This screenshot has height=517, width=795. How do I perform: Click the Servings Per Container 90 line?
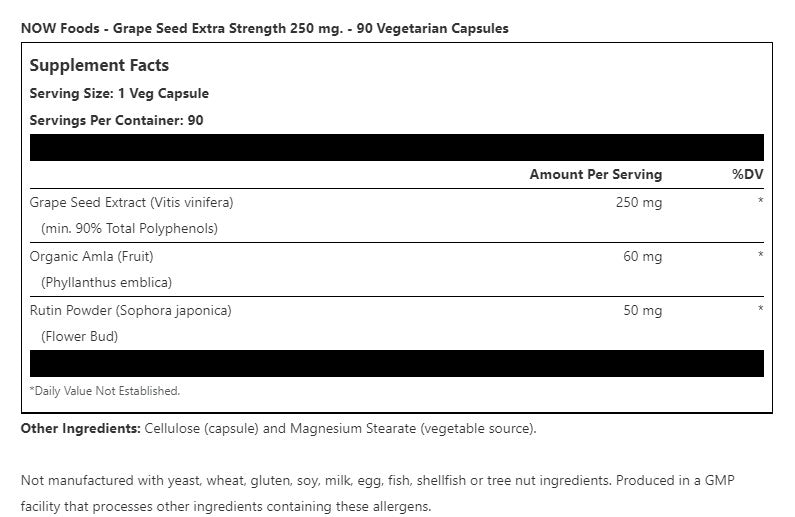(x=117, y=120)
